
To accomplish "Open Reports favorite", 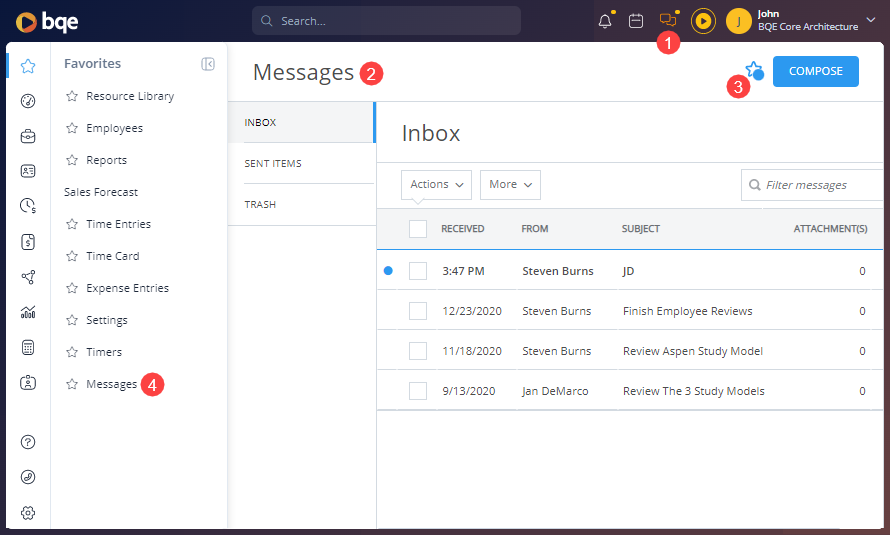I will [x=107, y=161].
